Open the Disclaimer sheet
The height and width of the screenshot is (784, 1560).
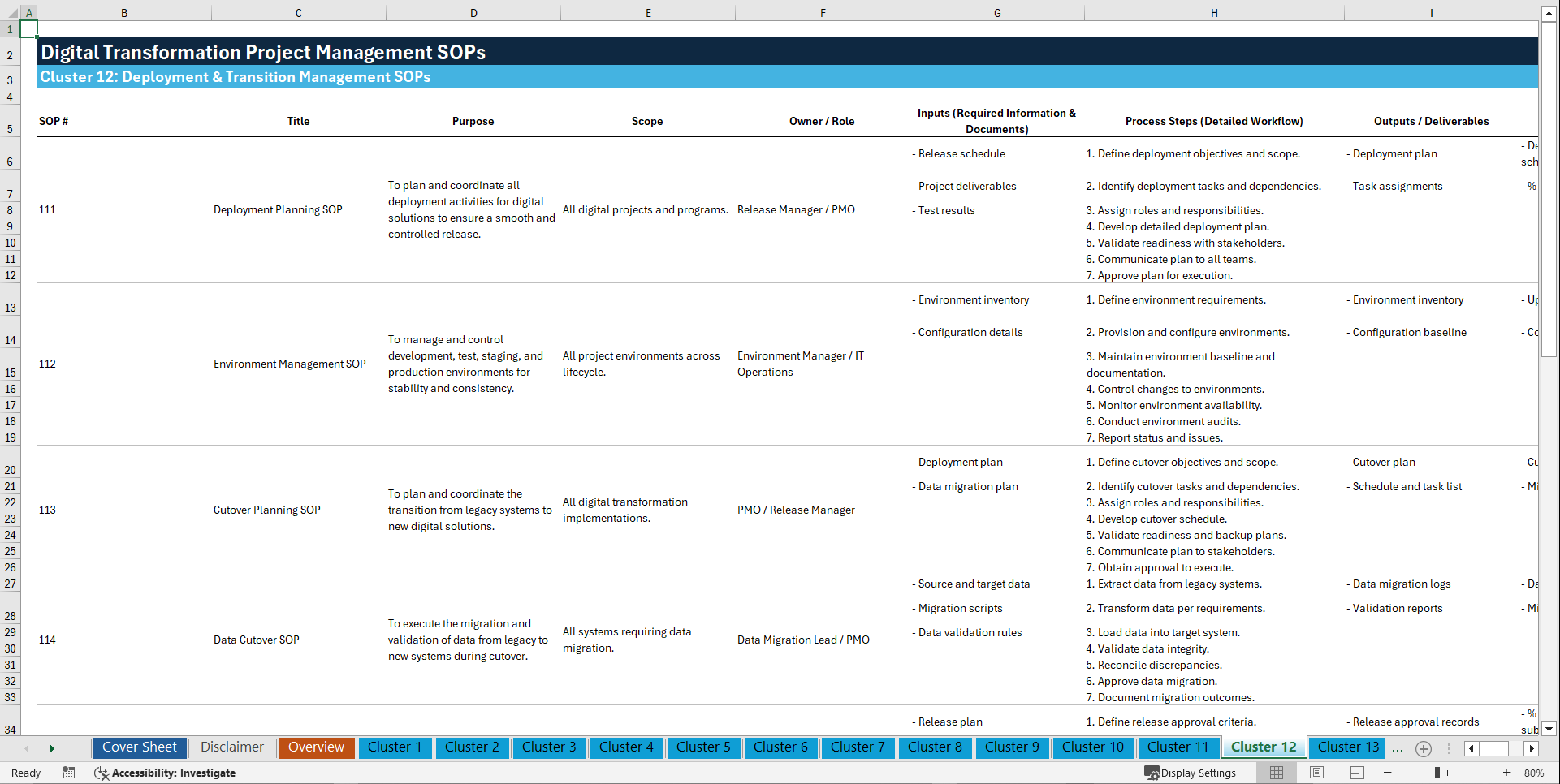click(x=231, y=747)
